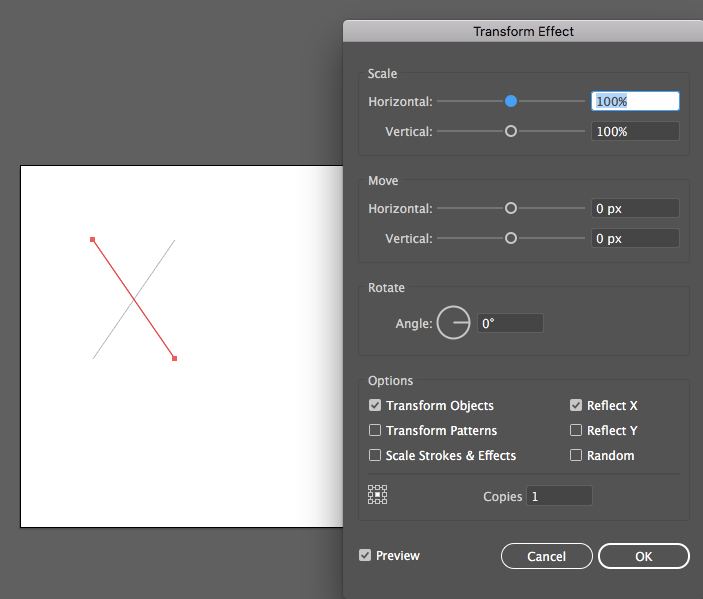
Task: Uncheck the Transform Objects checkbox
Action: [375, 405]
